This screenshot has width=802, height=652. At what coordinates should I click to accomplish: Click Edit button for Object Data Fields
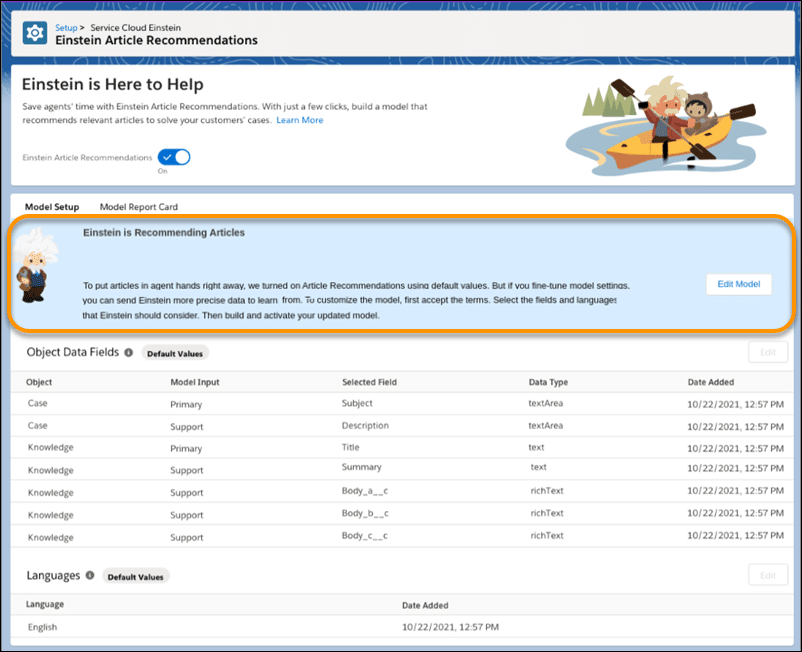pyautogui.click(x=768, y=352)
